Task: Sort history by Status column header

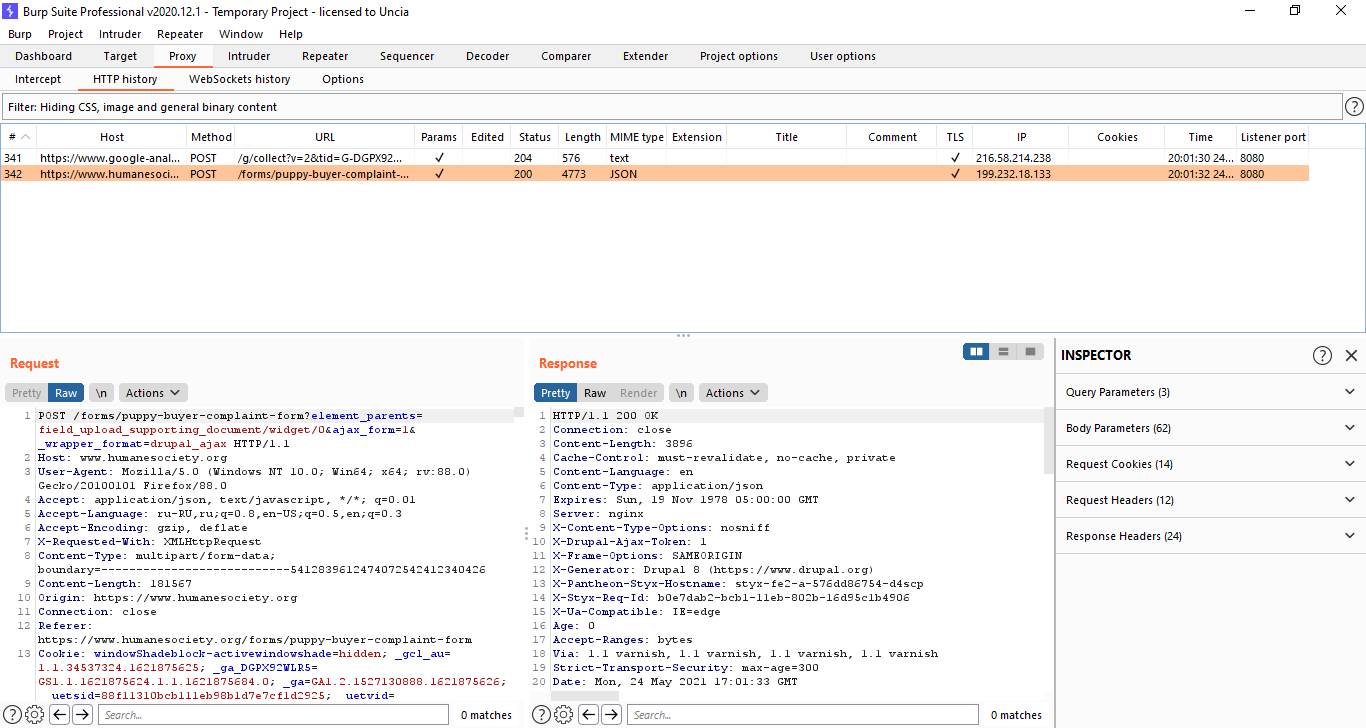Action: coord(535,137)
